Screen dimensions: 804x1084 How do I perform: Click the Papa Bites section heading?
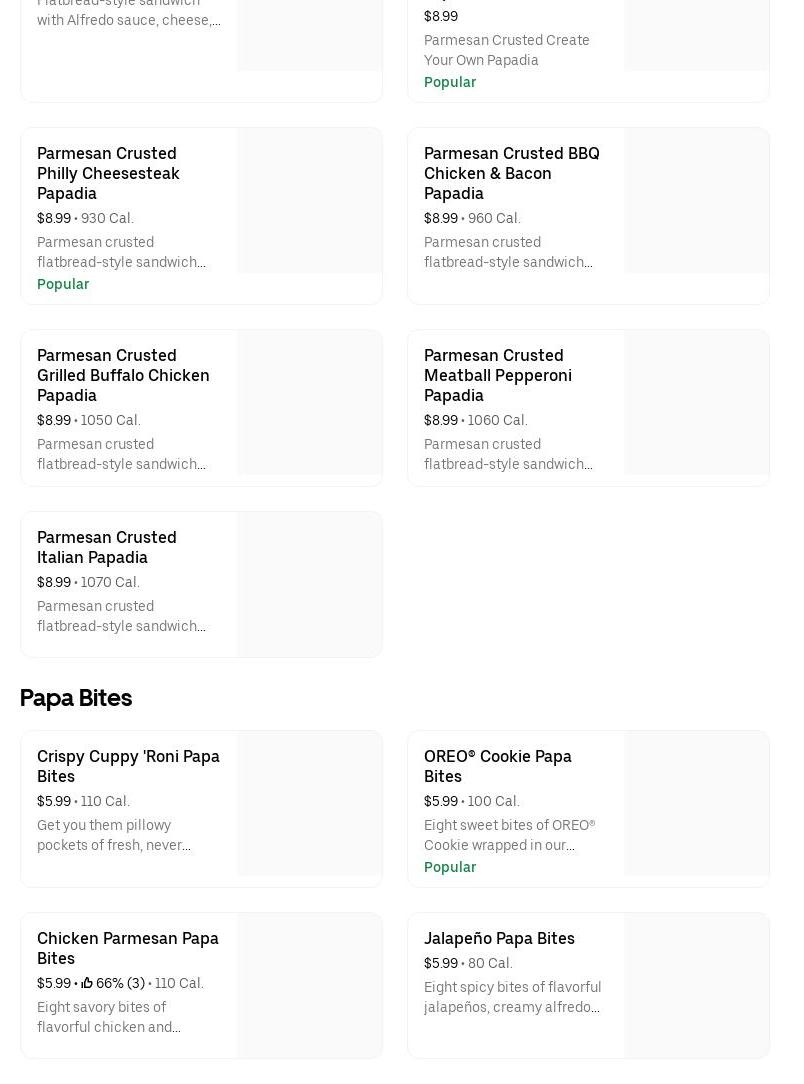click(x=76, y=697)
